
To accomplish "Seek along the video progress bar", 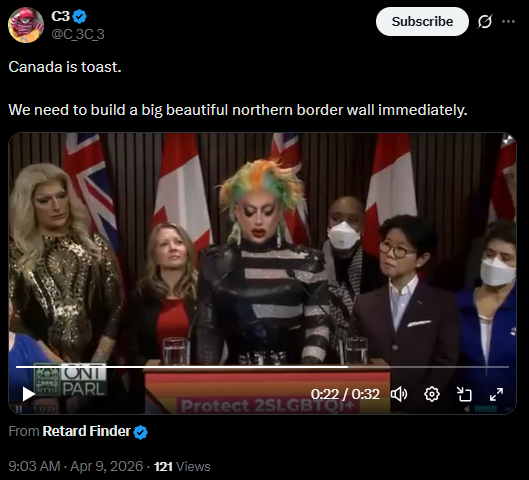I will click(x=262, y=367).
